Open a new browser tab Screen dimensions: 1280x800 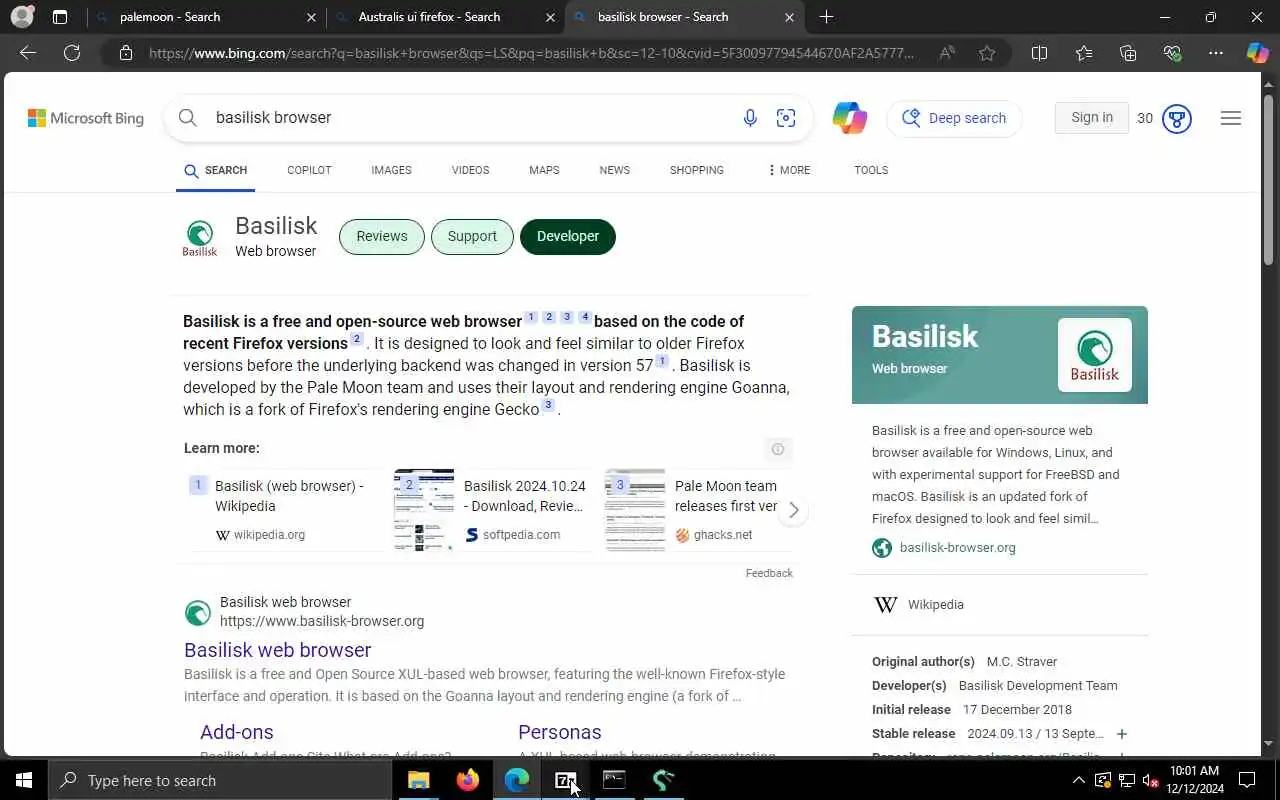click(x=826, y=17)
